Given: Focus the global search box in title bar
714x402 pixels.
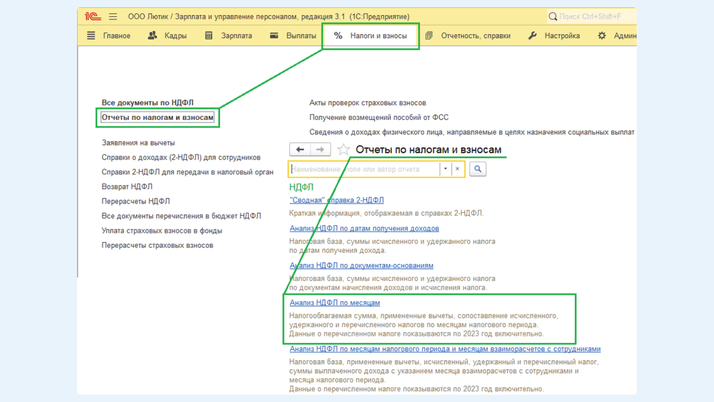Looking at the screenshot, I should pos(590,16).
